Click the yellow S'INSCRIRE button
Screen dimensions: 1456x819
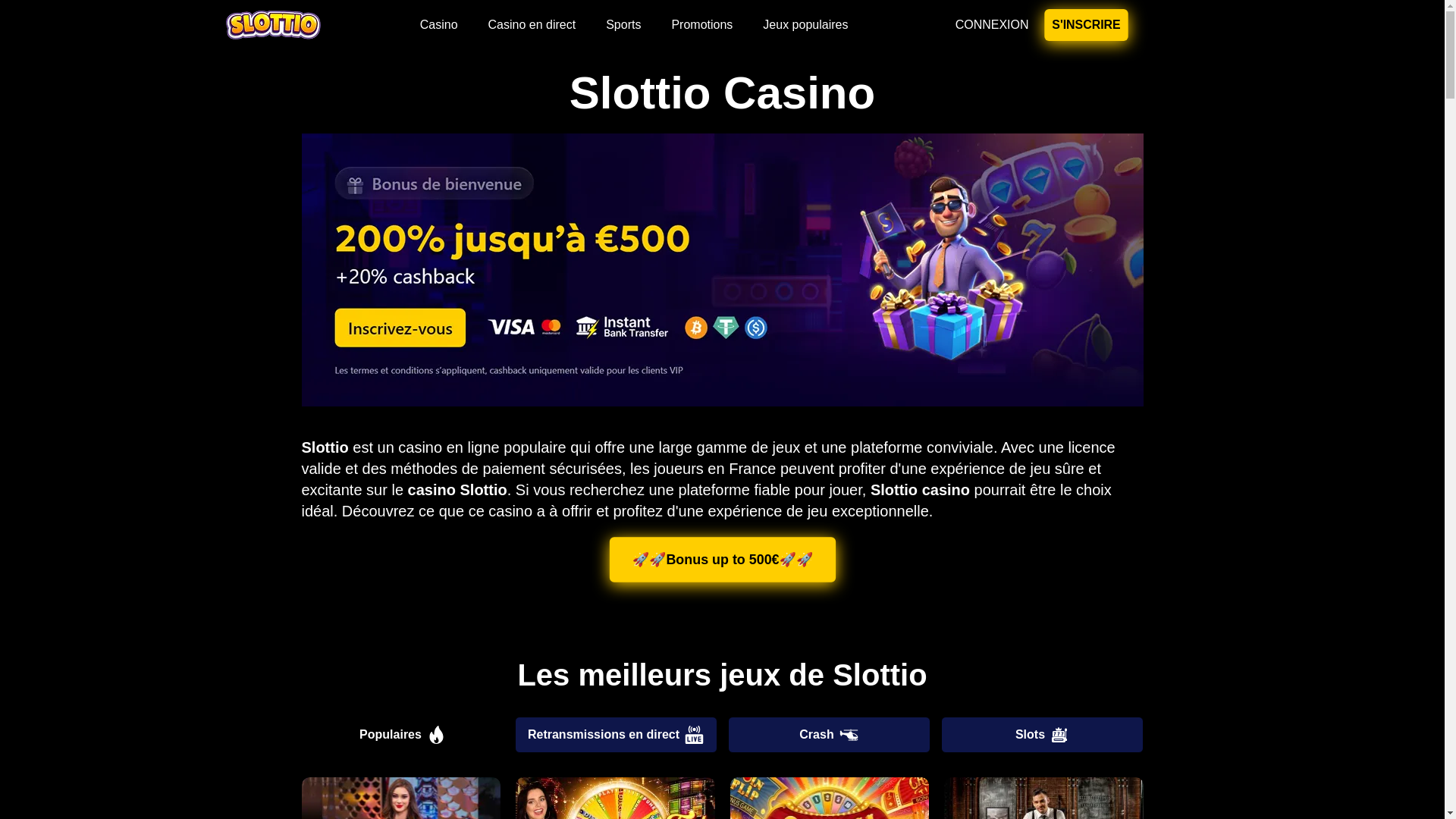pos(1086,25)
